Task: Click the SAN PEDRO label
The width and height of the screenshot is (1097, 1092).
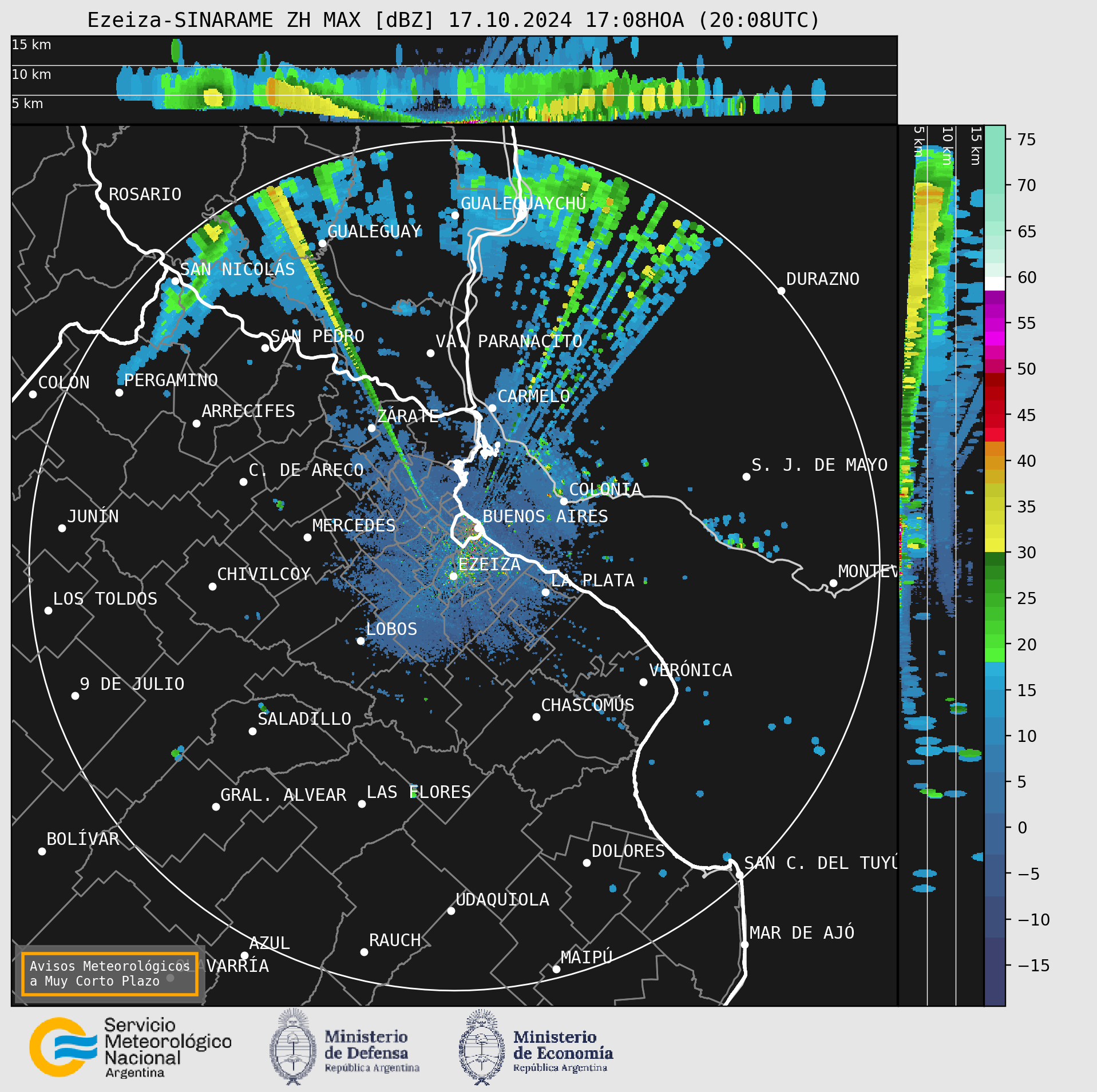Action: tap(317, 336)
